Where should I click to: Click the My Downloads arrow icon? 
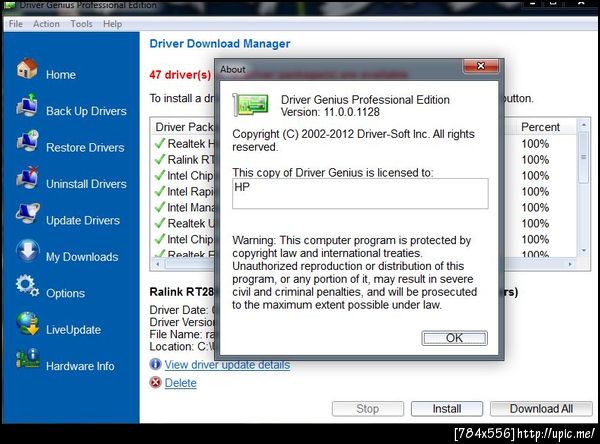point(28,250)
